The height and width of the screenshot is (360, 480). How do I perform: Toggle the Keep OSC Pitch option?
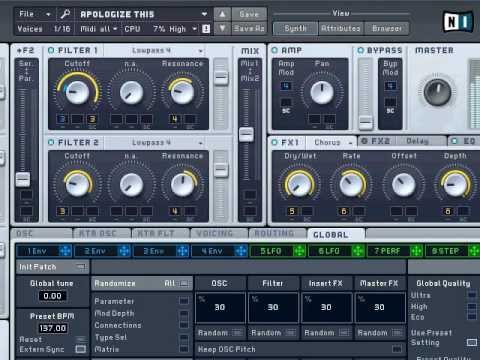click(x=397, y=349)
